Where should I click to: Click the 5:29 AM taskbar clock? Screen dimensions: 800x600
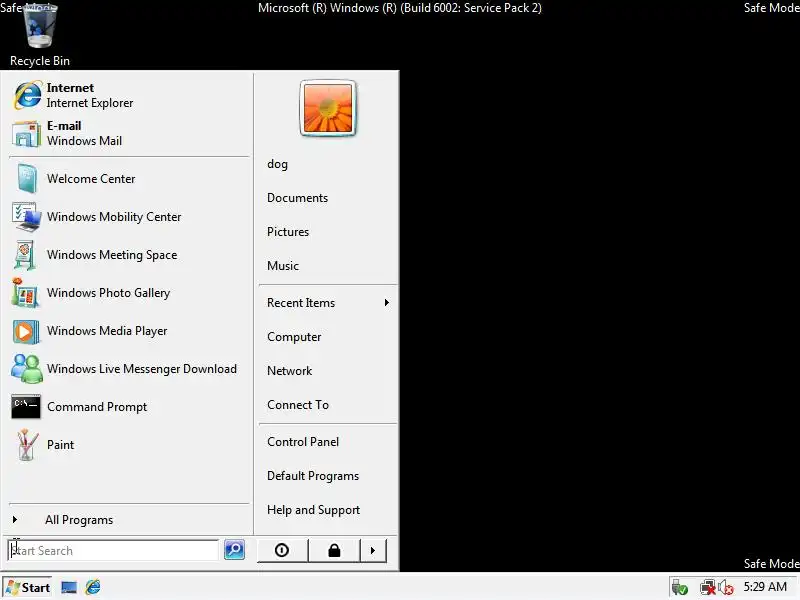click(x=765, y=587)
